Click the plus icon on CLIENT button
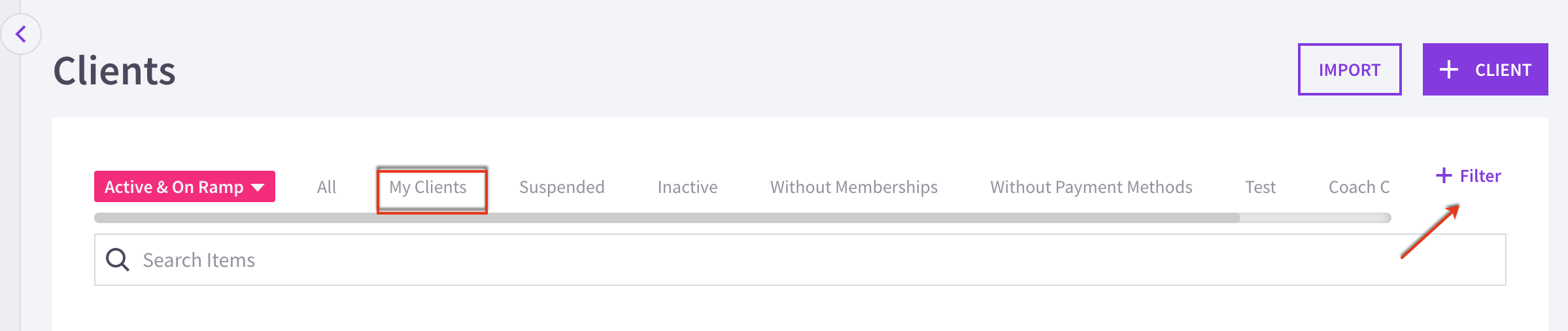 [1449, 69]
